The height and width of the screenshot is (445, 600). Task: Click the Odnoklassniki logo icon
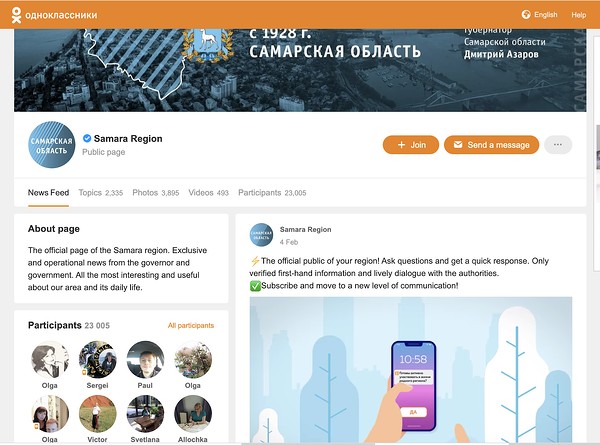(x=16, y=15)
